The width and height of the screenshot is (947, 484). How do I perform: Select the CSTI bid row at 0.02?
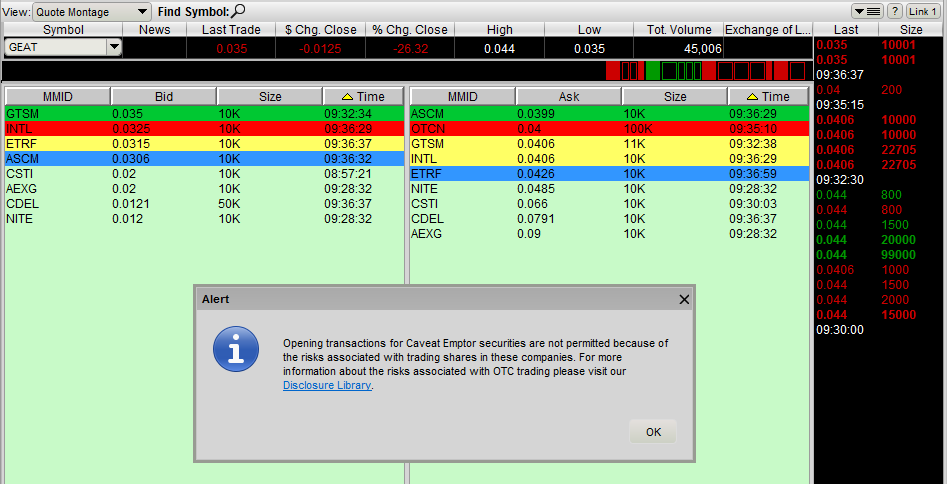tap(204, 174)
